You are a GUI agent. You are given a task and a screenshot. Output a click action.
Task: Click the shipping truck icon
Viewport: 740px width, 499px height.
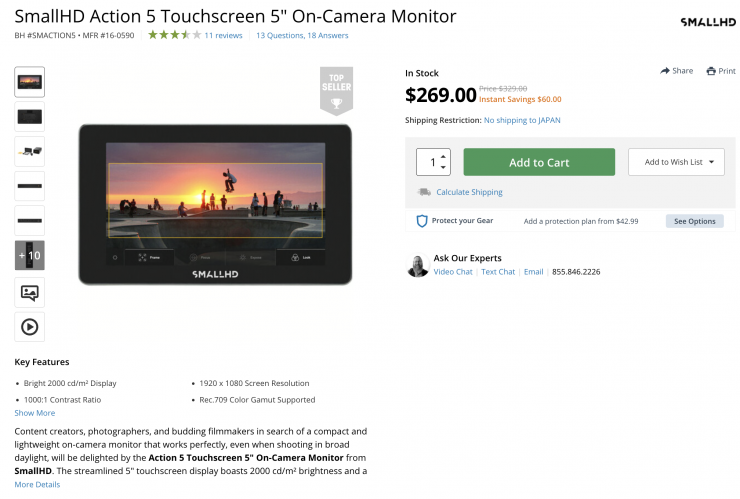[x=424, y=192]
